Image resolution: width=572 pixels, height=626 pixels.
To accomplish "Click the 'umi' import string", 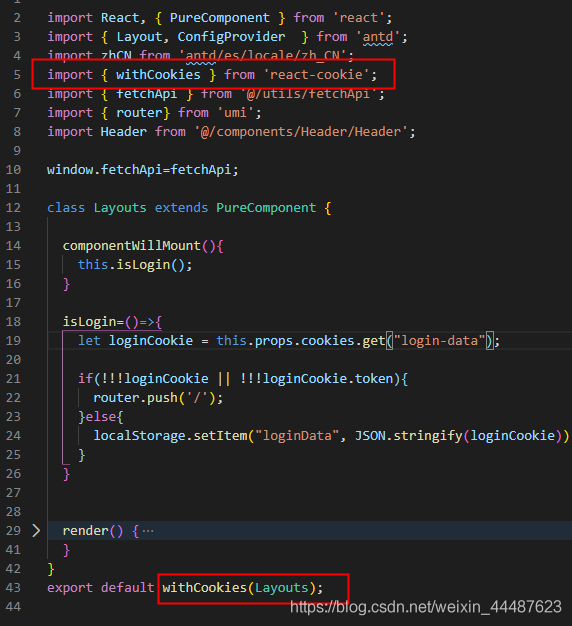I will coord(236,113).
